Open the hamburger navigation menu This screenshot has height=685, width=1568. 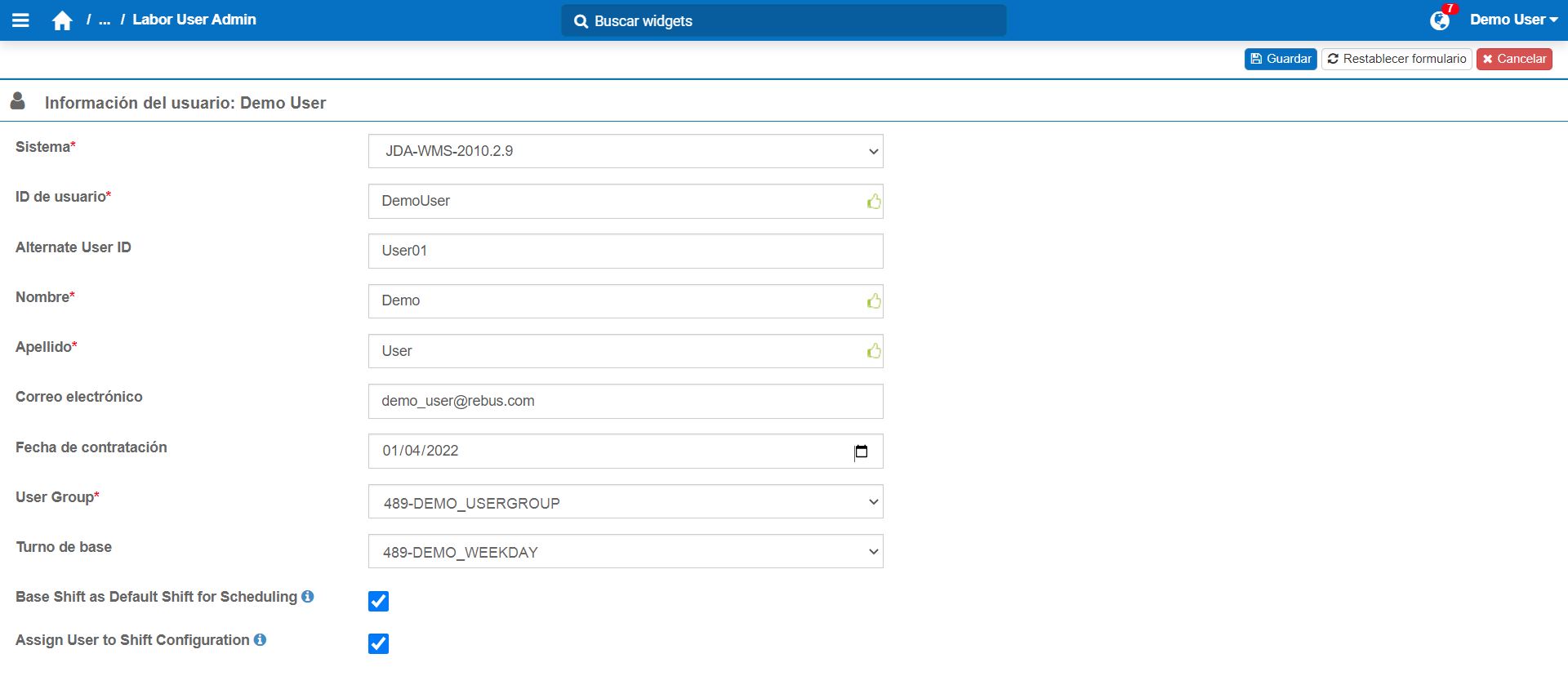click(21, 20)
